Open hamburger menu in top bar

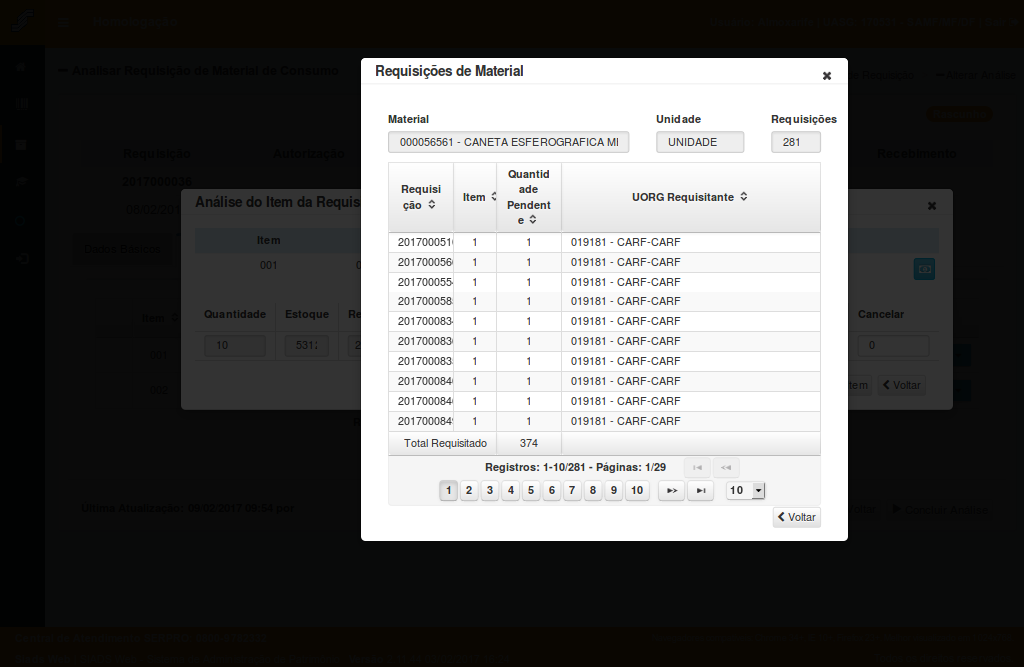pos(63,22)
